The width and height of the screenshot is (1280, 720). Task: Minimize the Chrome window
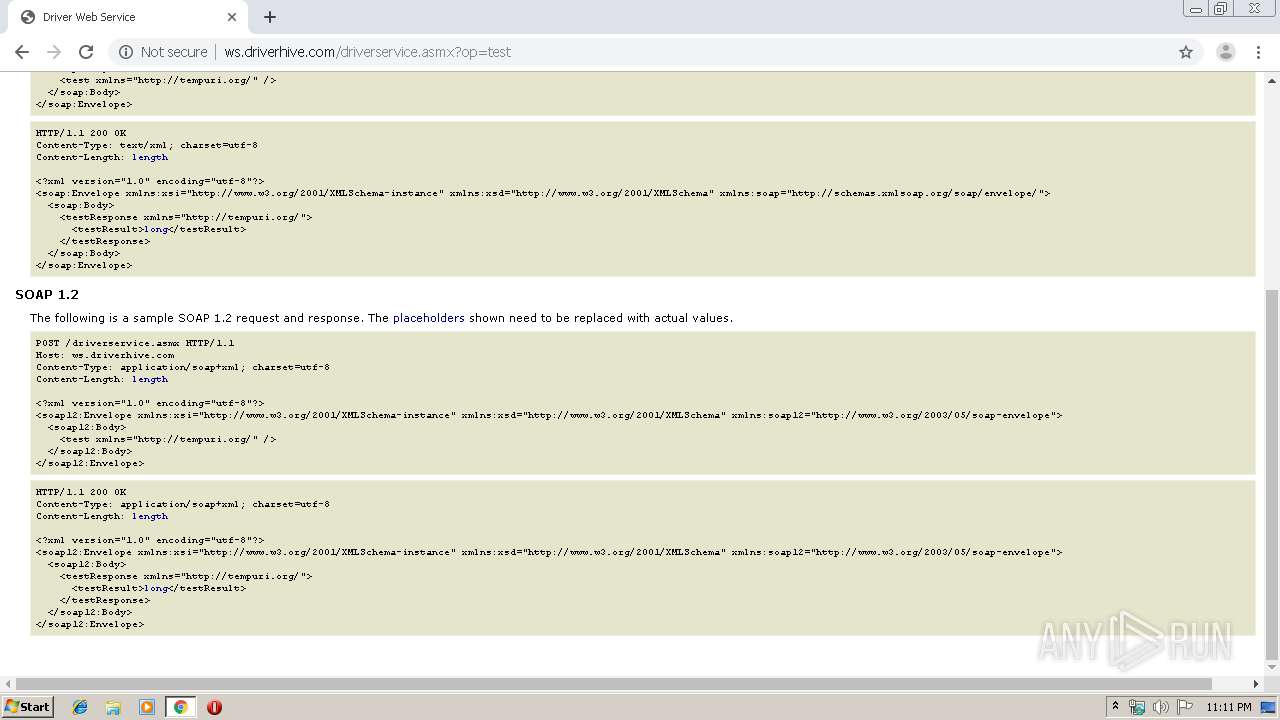[x=1195, y=9]
